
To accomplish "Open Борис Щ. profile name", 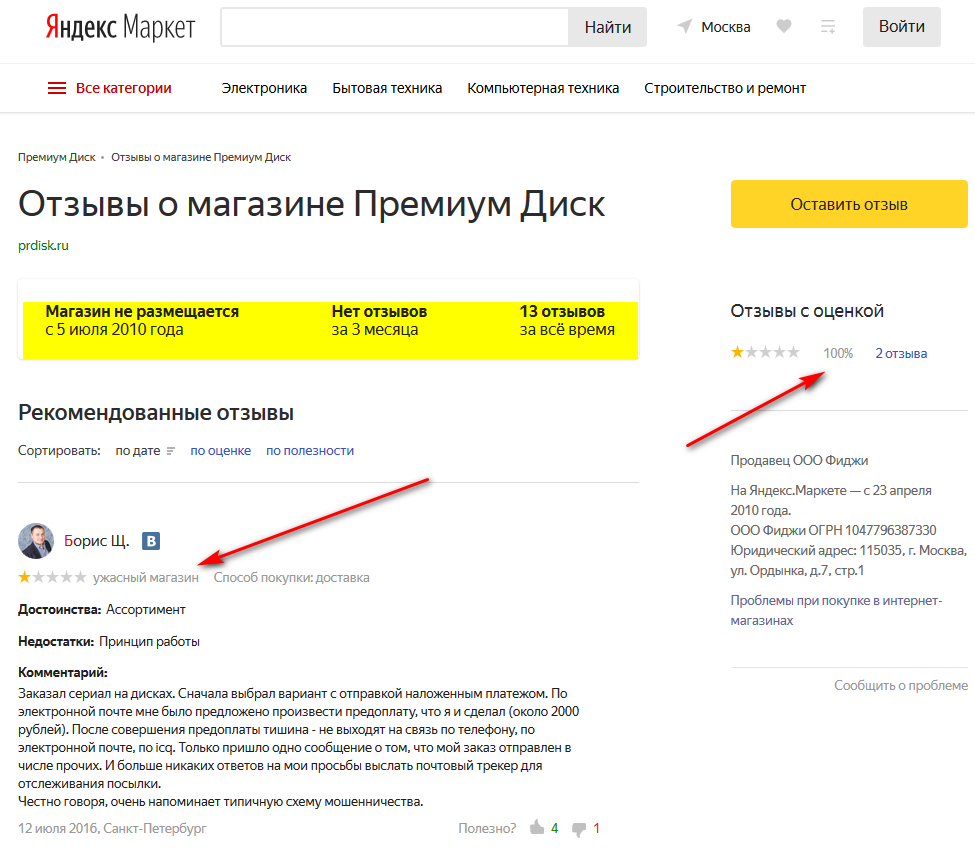I will point(96,541).
